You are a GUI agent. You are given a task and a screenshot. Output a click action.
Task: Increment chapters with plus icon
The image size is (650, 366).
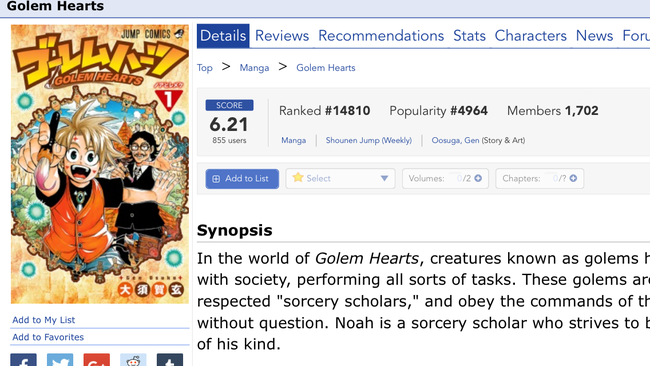click(x=573, y=178)
